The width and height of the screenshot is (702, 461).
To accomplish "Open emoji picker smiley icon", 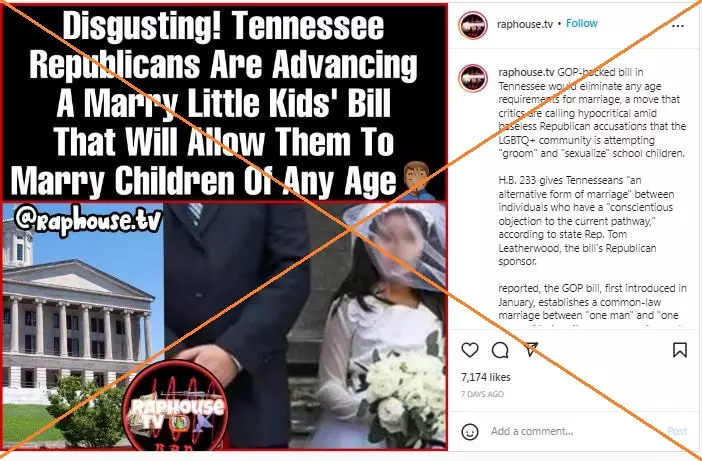I will point(470,432).
